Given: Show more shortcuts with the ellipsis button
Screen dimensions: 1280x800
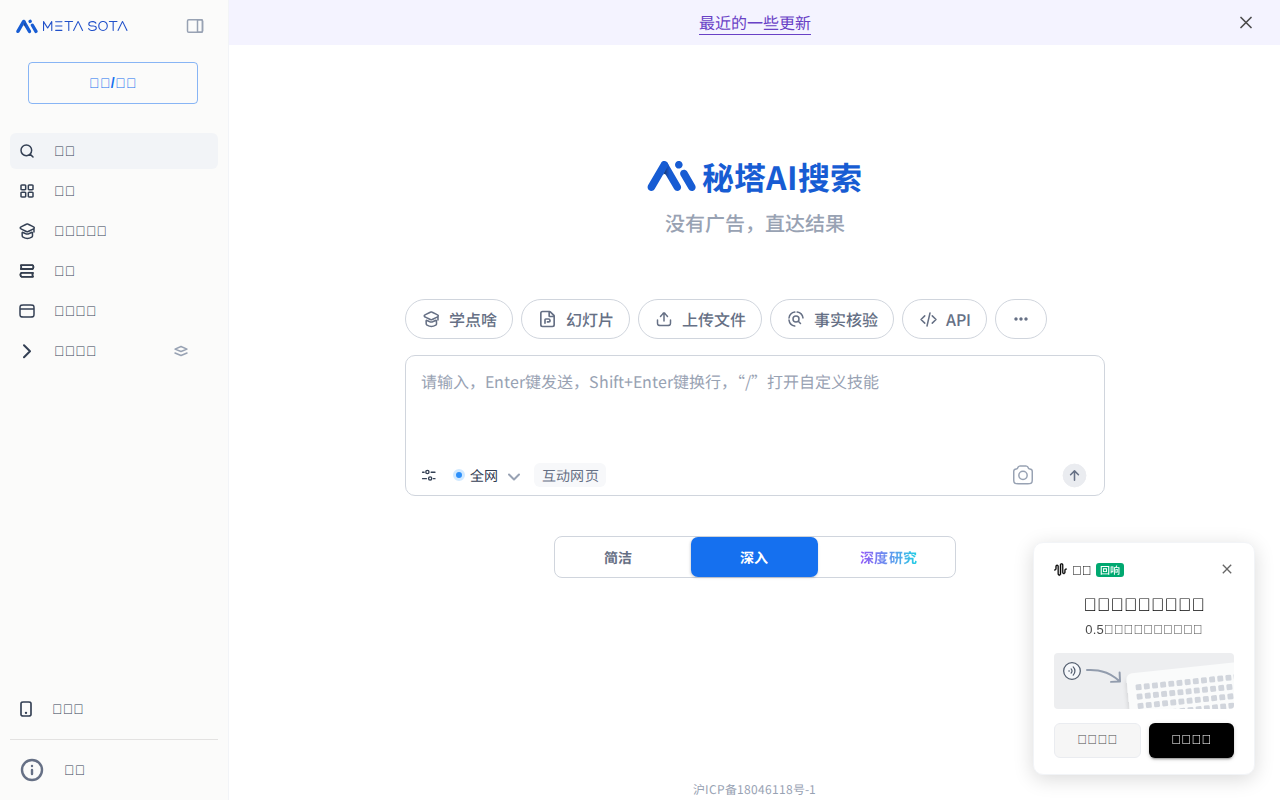Looking at the screenshot, I should [1021, 319].
